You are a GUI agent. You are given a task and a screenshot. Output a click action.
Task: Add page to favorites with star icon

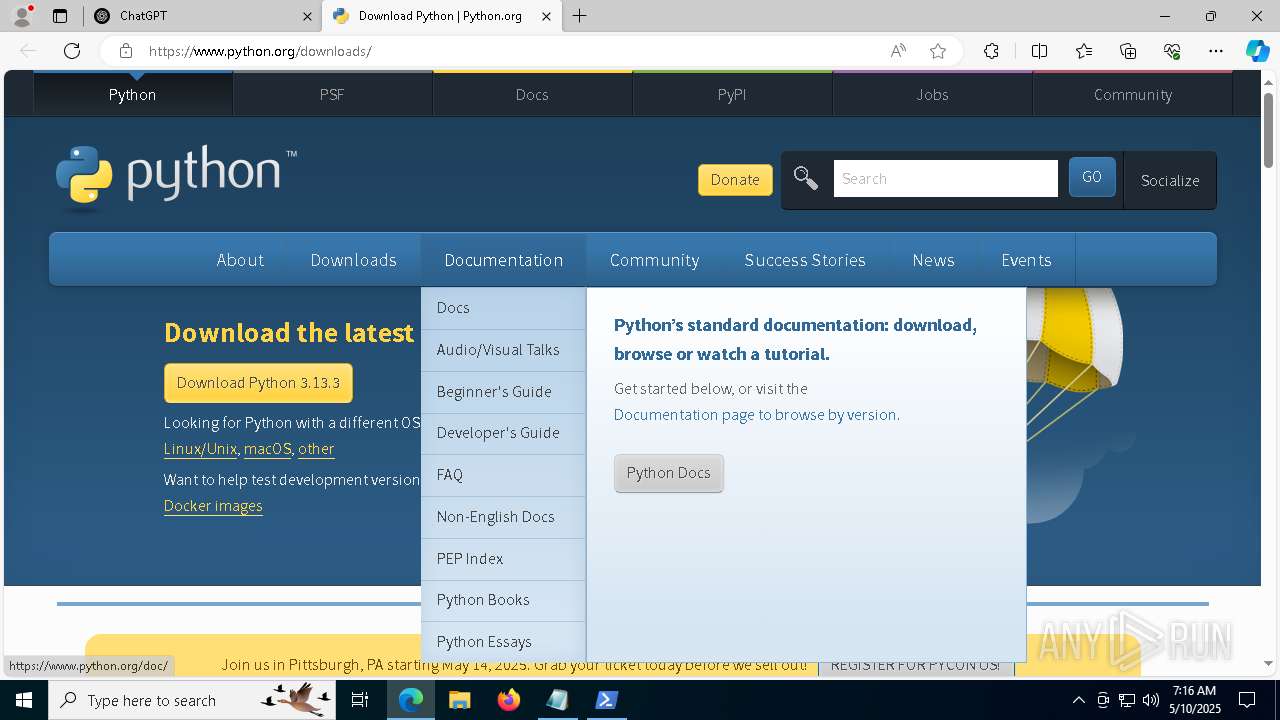(x=938, y=51)
